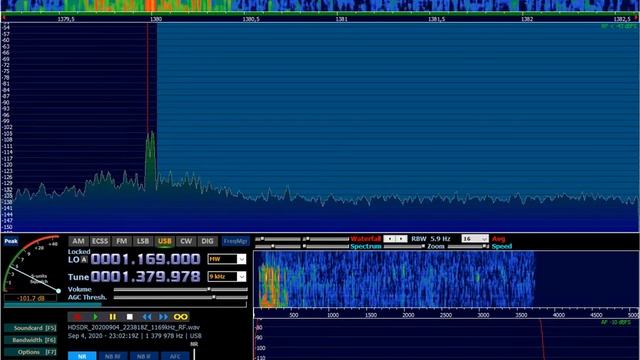Click the Avg label
Viewport: 640px width, 360px height.
[x=498, y=239]
